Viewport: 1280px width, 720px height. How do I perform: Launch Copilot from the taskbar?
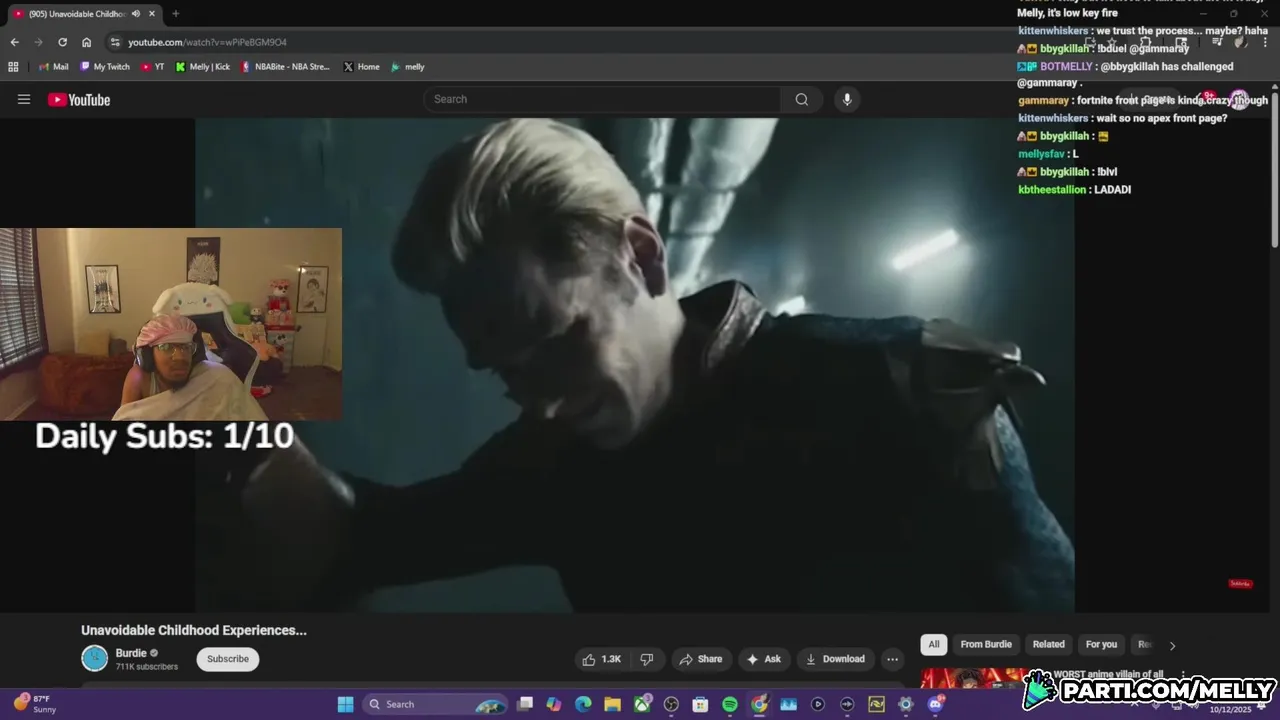(x=554, y=704)
